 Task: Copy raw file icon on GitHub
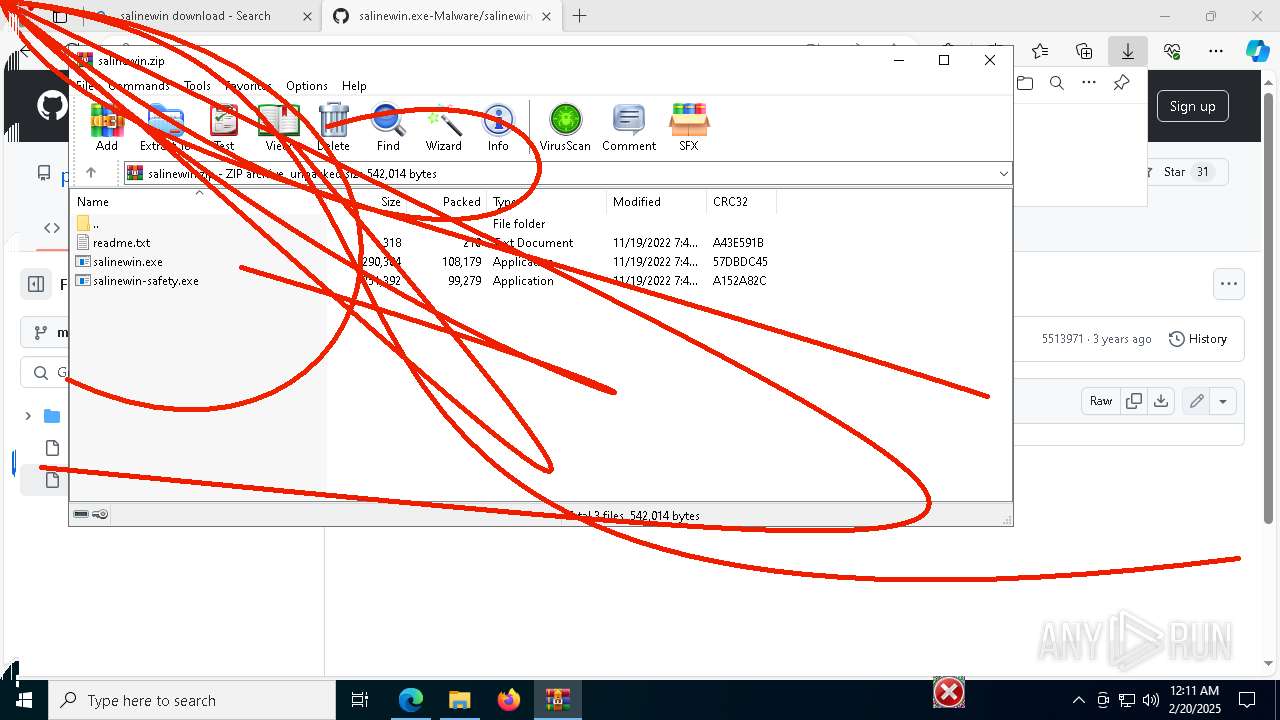(x=1133, y=401)
